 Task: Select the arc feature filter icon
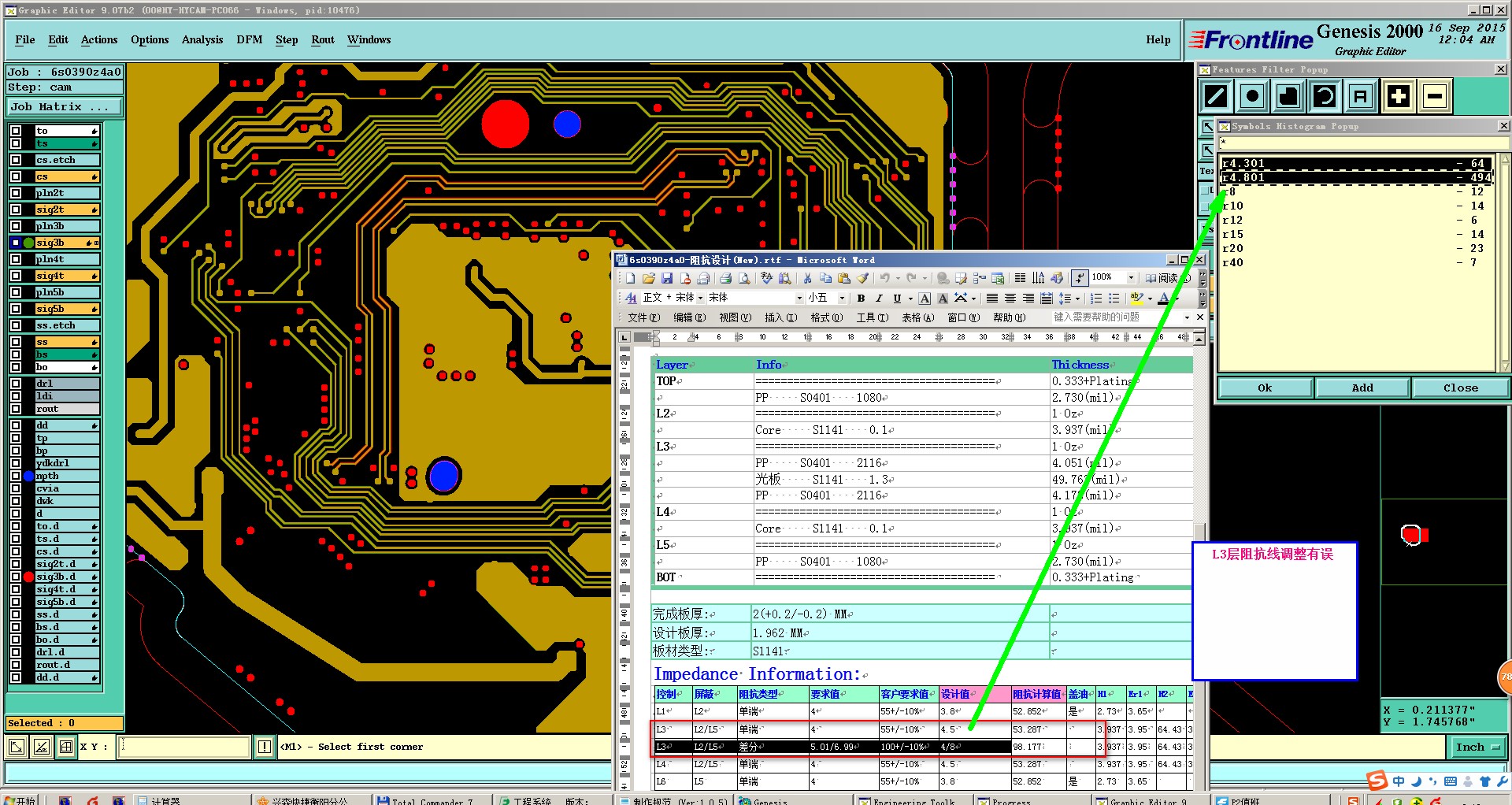(x=1325, y=97)
